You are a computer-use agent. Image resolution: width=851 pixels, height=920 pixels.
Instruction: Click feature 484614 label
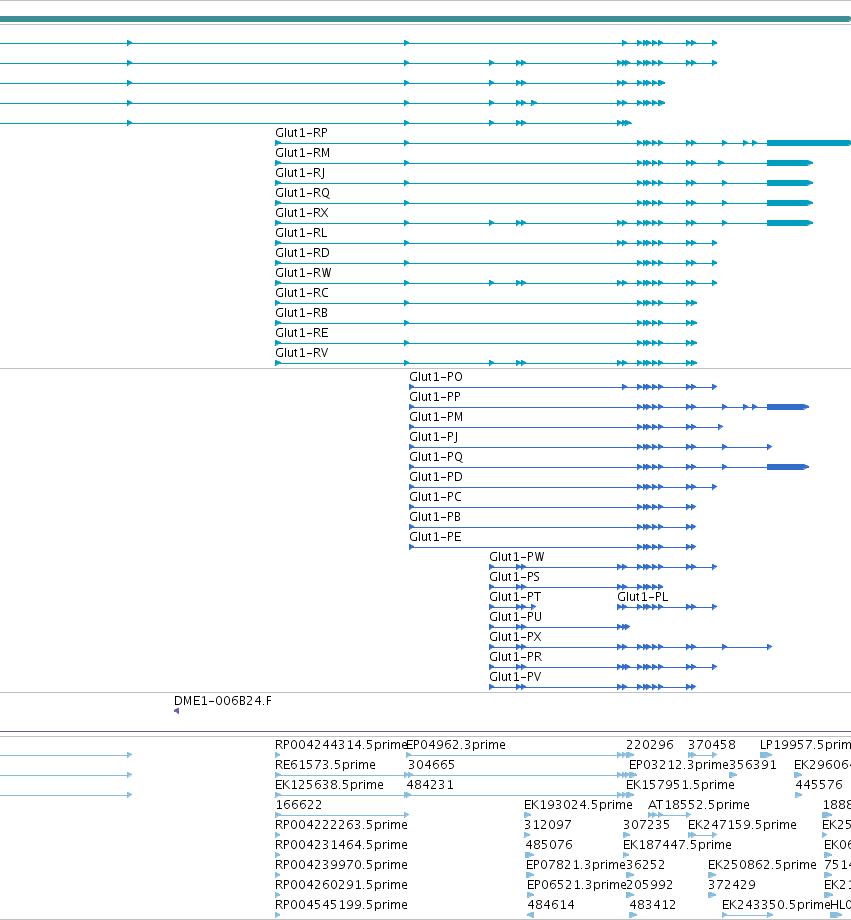551,904
